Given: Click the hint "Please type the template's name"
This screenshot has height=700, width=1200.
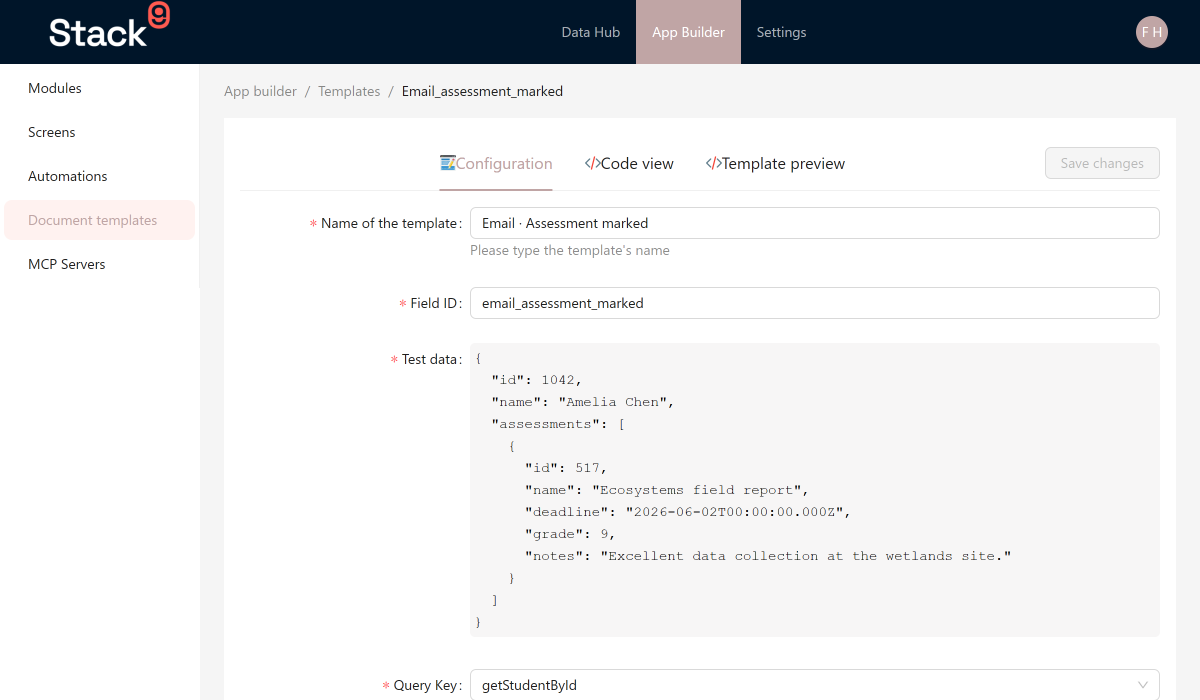Looking at the screenshot, I should (x=570, y=250).
